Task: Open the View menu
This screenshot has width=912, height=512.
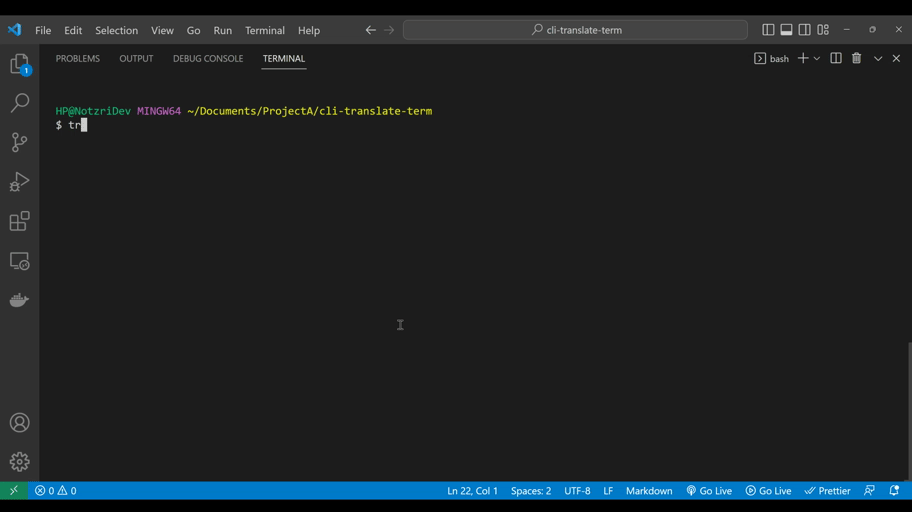Action: (x=162, y=30)
